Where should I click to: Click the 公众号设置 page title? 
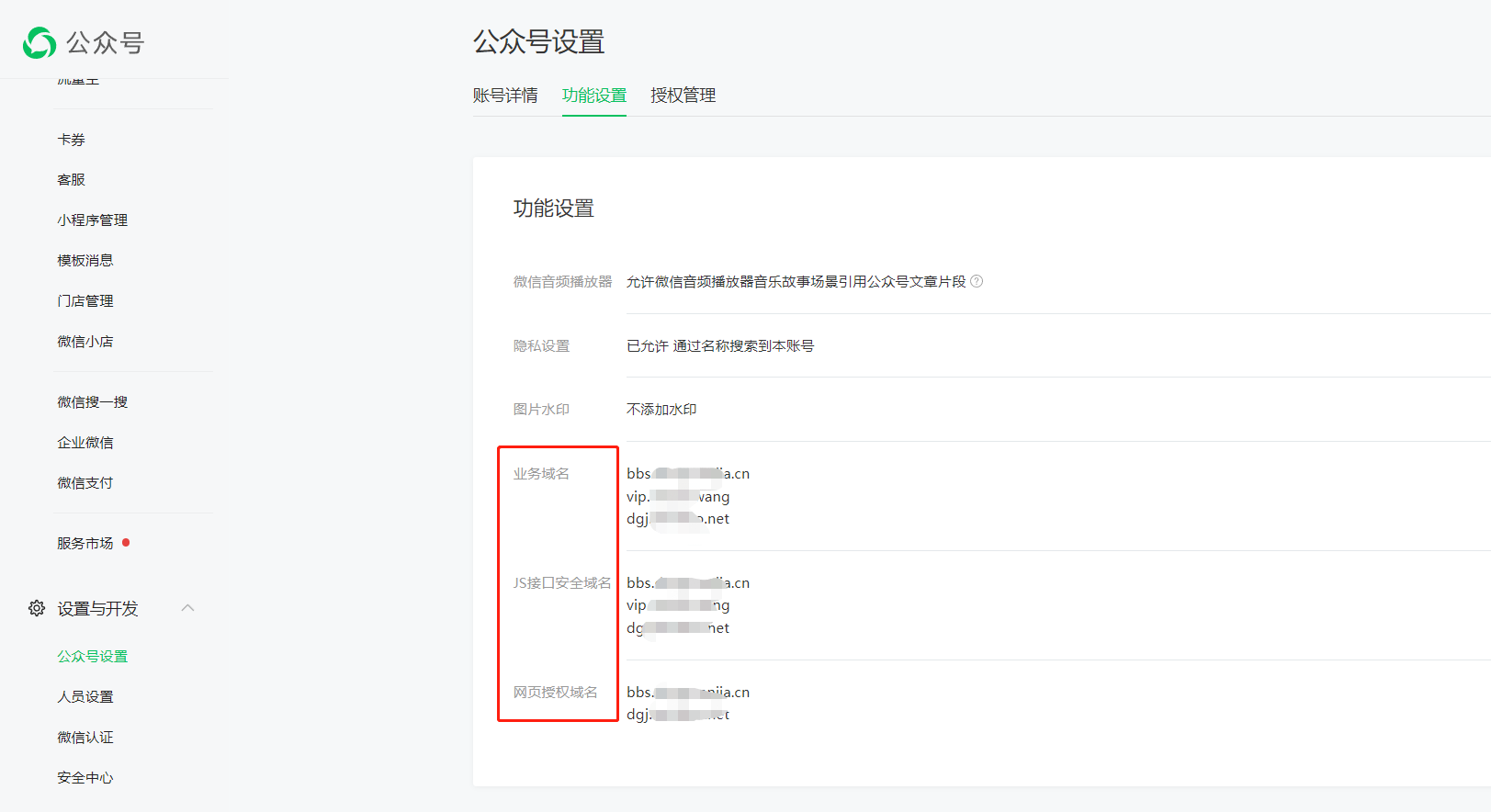pos(539,42)
